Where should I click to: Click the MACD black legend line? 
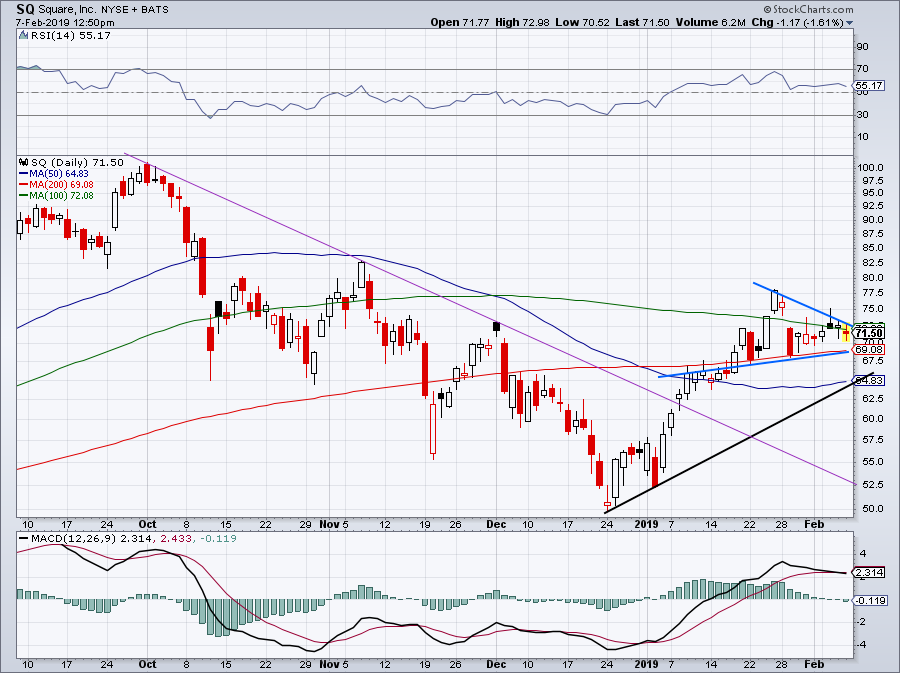click(x=24, y=538)
